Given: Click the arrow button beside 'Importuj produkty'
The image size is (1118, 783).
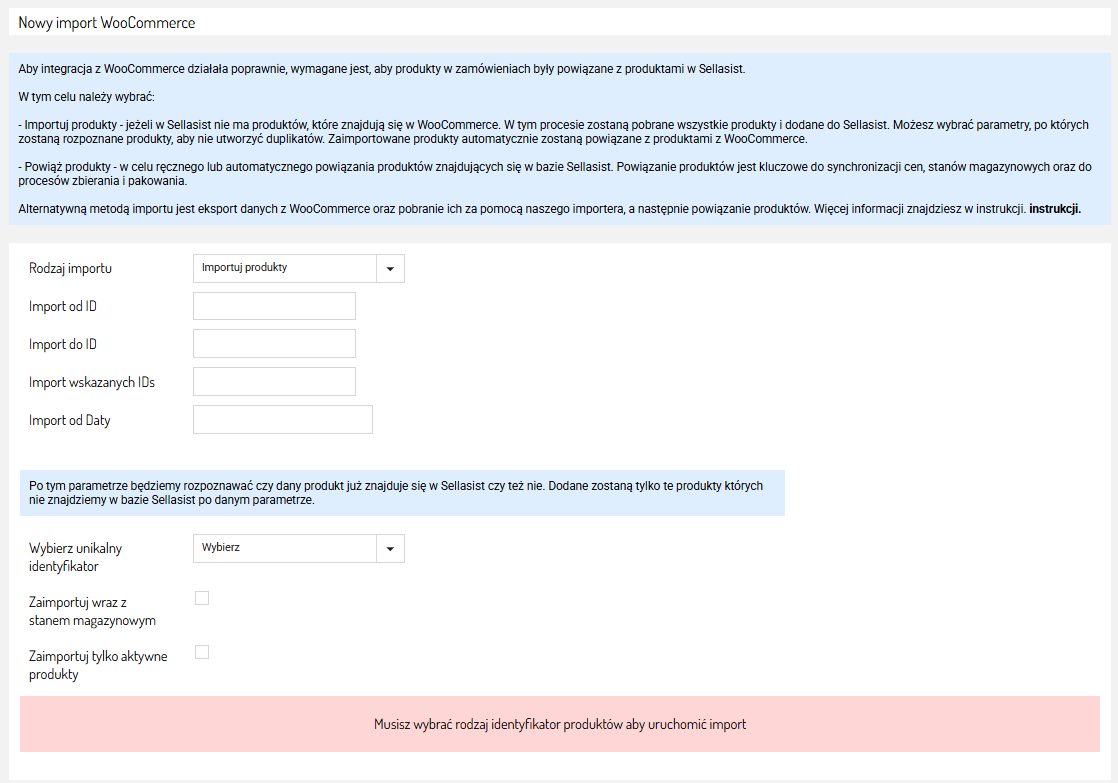Looking at the screenshot, I should tap(390, 268).
